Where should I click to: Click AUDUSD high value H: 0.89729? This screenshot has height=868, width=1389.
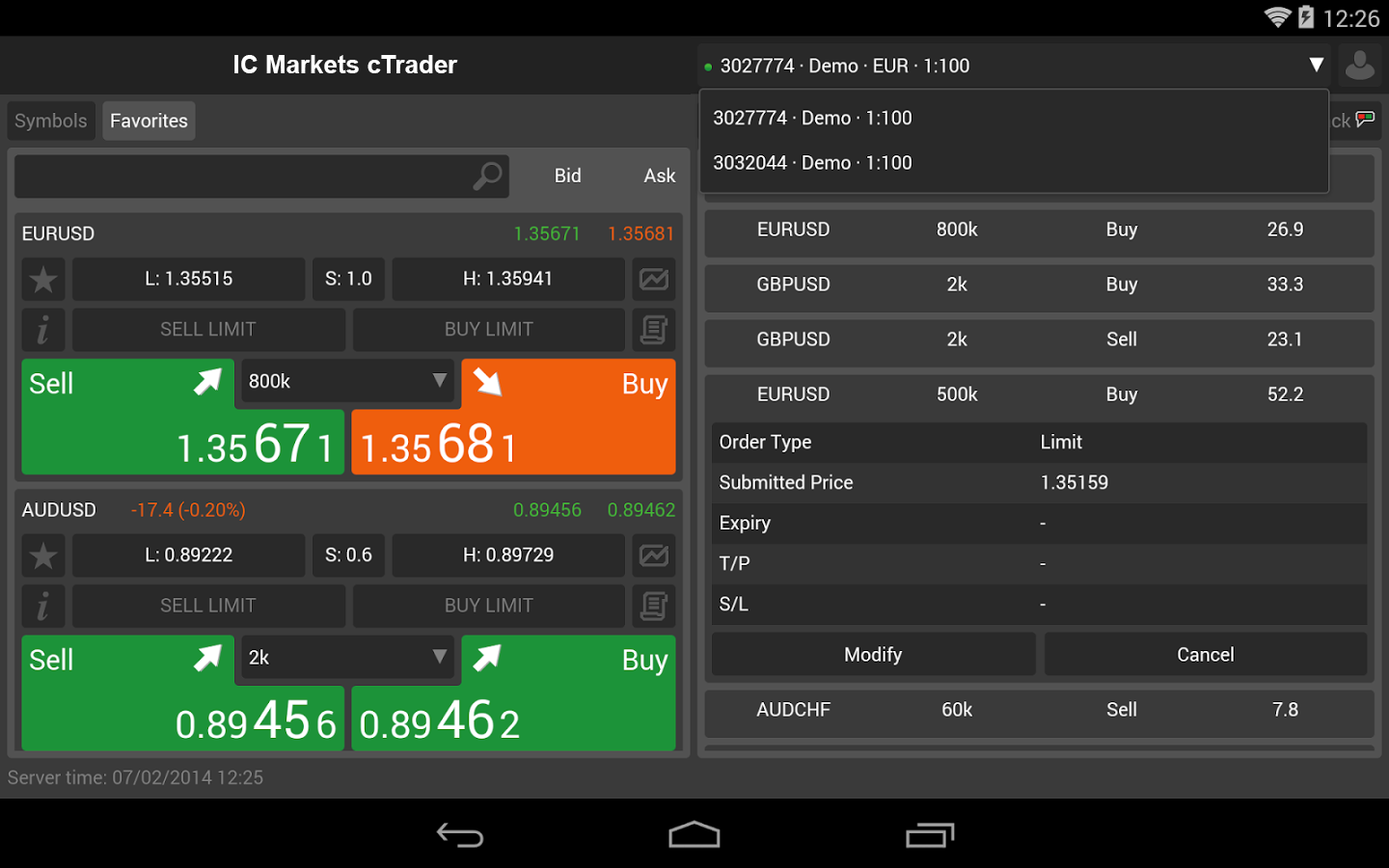pyautogui.click(x=508, y=556)
